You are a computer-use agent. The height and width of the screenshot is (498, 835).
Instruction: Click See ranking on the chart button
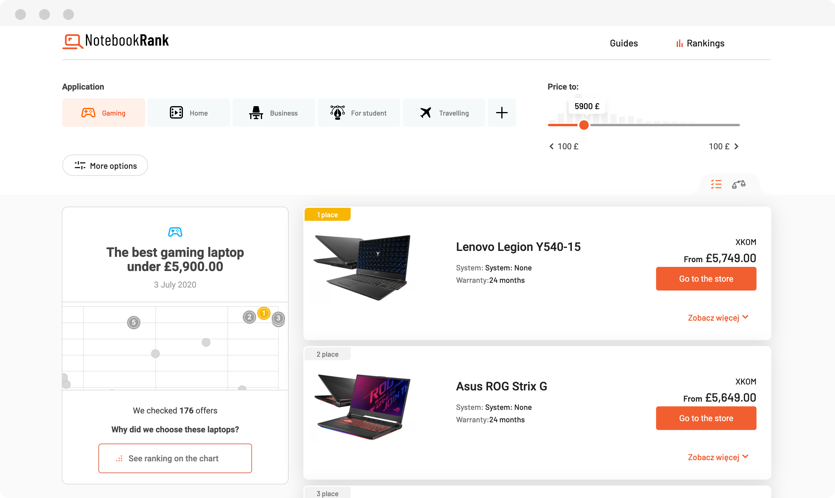pyautogui.click(x=175, y=458)
